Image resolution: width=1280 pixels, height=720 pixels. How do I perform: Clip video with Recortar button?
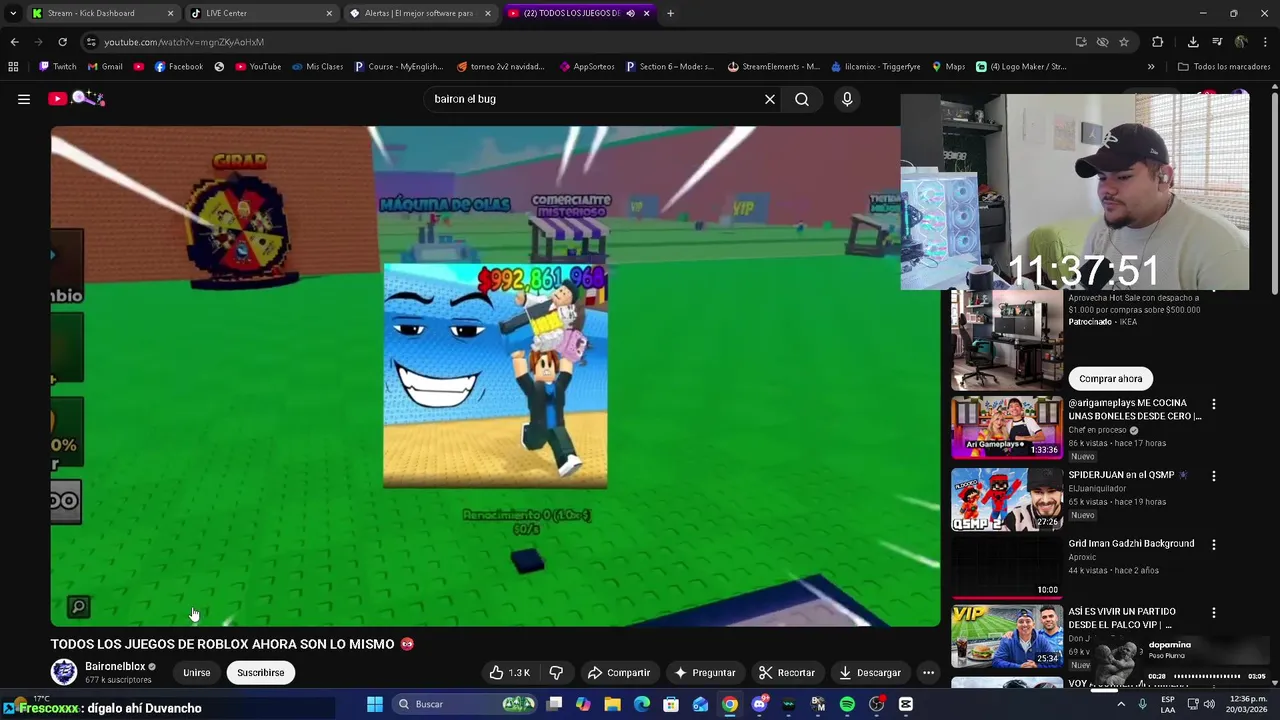tap(786, 673)
